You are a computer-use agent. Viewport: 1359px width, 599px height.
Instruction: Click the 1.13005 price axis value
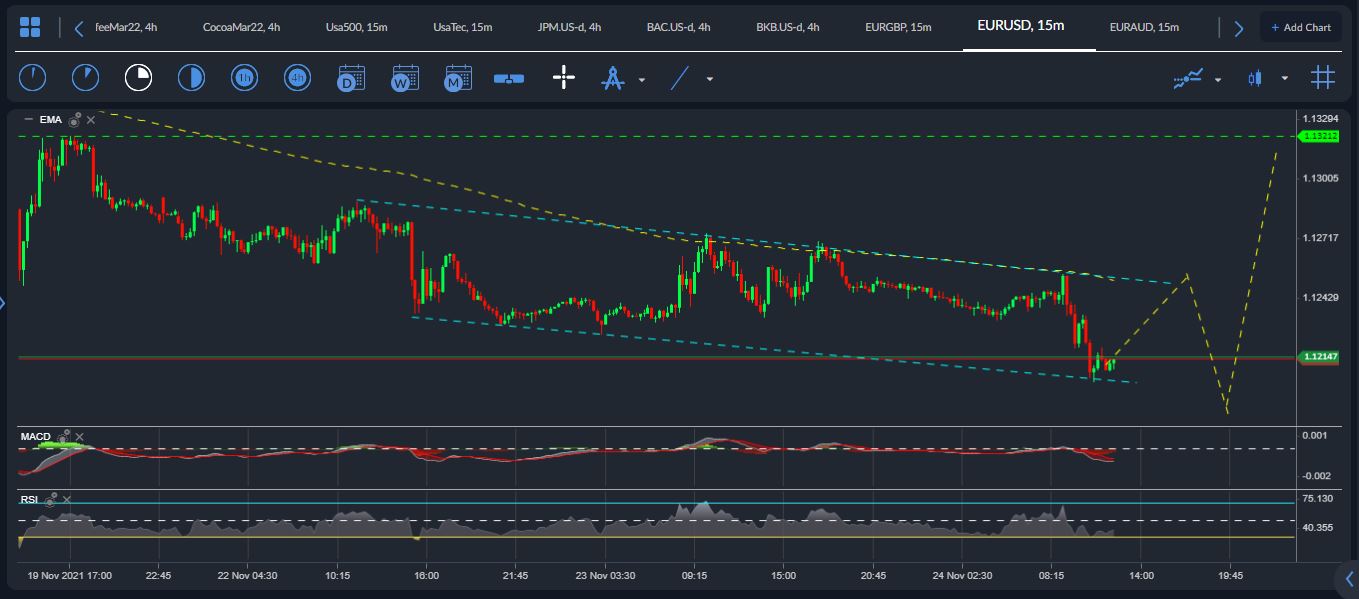point(1320,178)
